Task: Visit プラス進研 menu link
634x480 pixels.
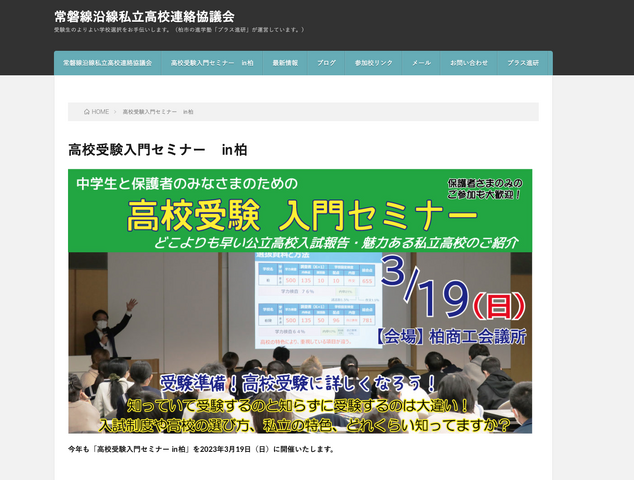Action: coord(523,63)
